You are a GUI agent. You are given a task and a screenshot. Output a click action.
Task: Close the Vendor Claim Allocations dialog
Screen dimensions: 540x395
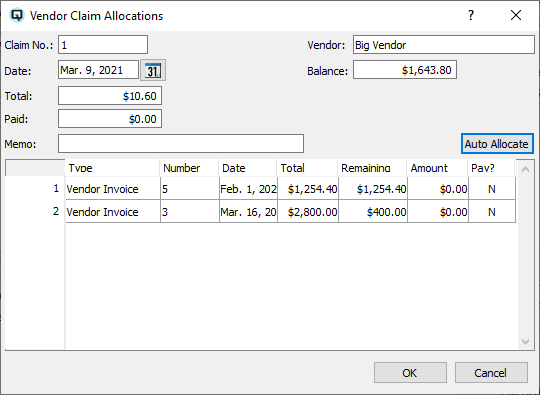(x=516, y=15)
